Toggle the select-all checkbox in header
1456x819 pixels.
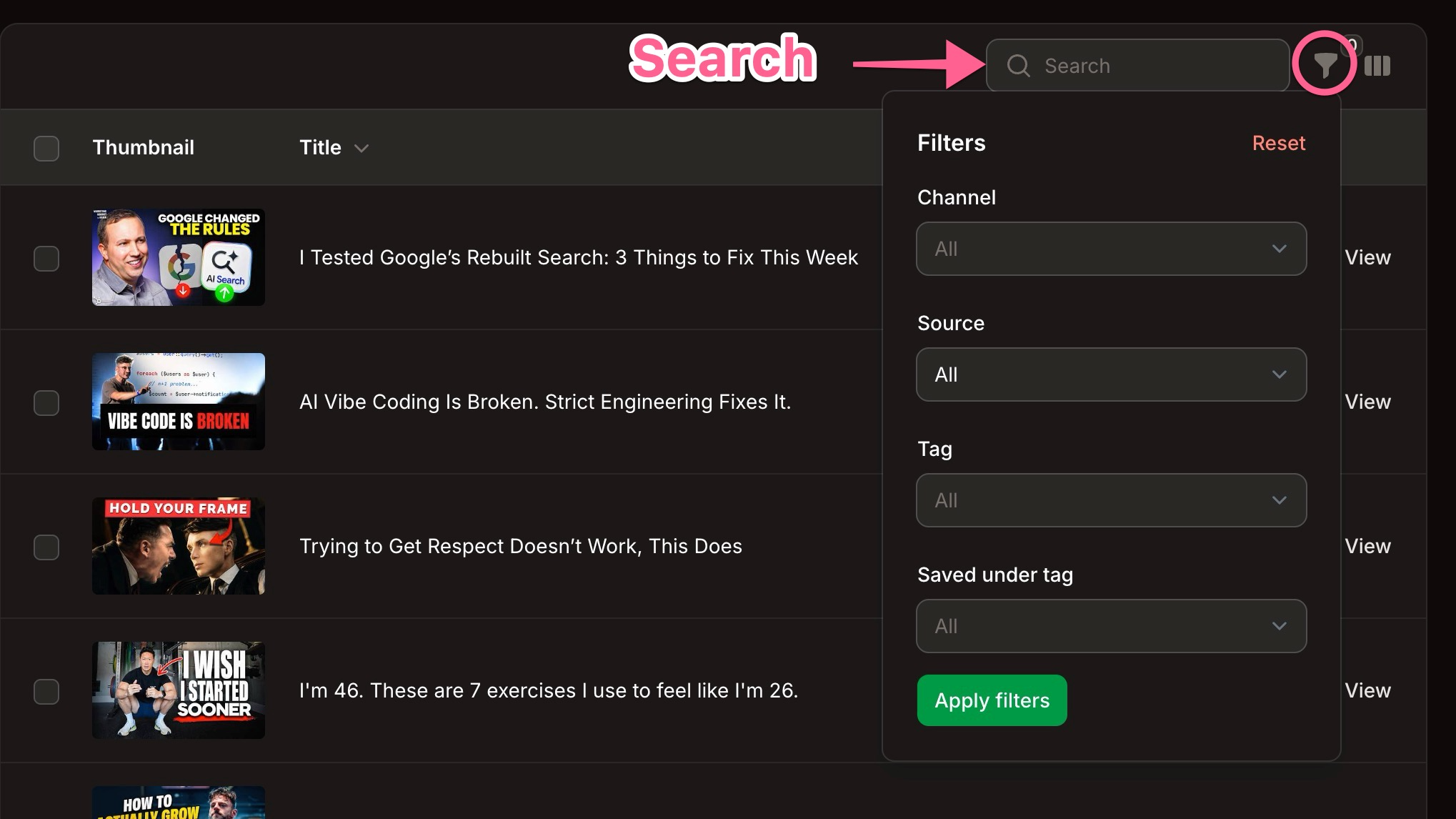tap(46, 148)
